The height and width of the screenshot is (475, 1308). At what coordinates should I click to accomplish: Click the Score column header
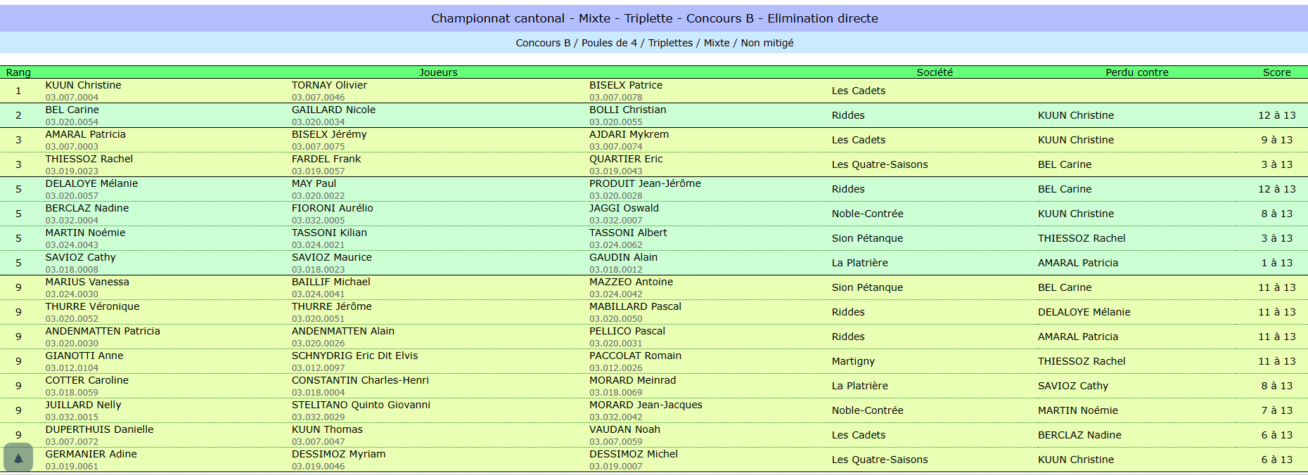pos(1276,72)
